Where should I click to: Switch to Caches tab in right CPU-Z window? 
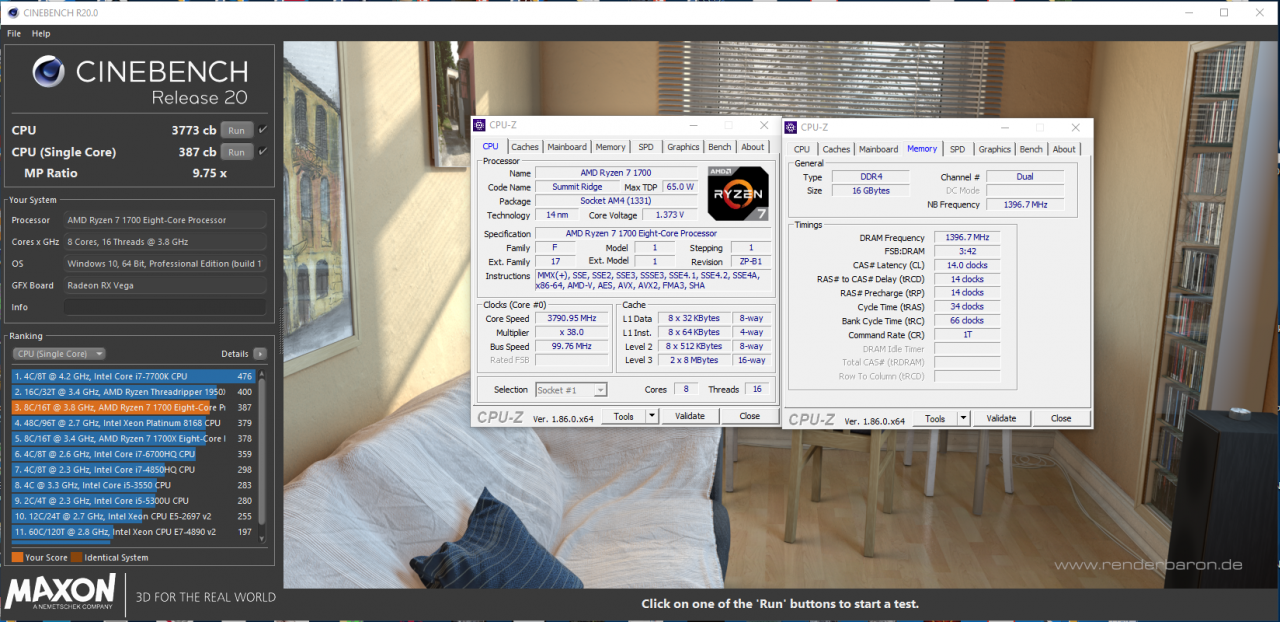(x=836, y=149)
